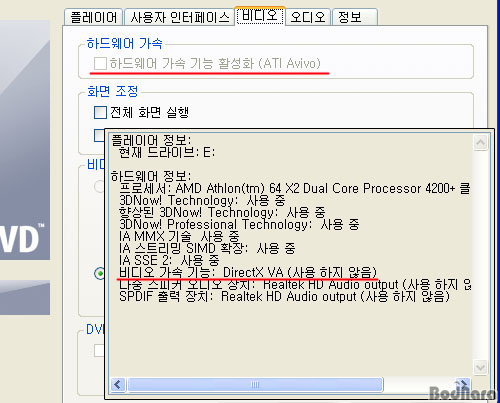Screen dimensions: 500x403
Task: Click the horizontal scrollbar left arrow
Action: click(x=117, y=385)
